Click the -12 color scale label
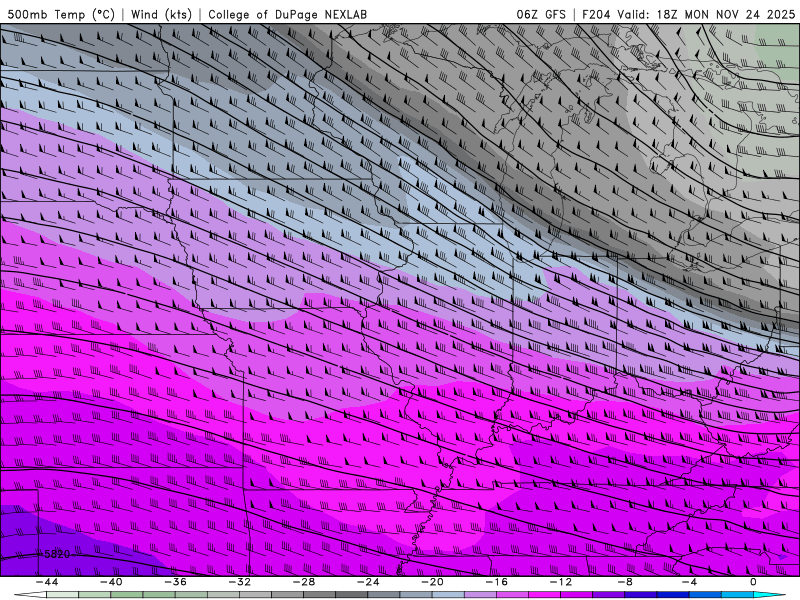800x600 pixels. point(561,582)
